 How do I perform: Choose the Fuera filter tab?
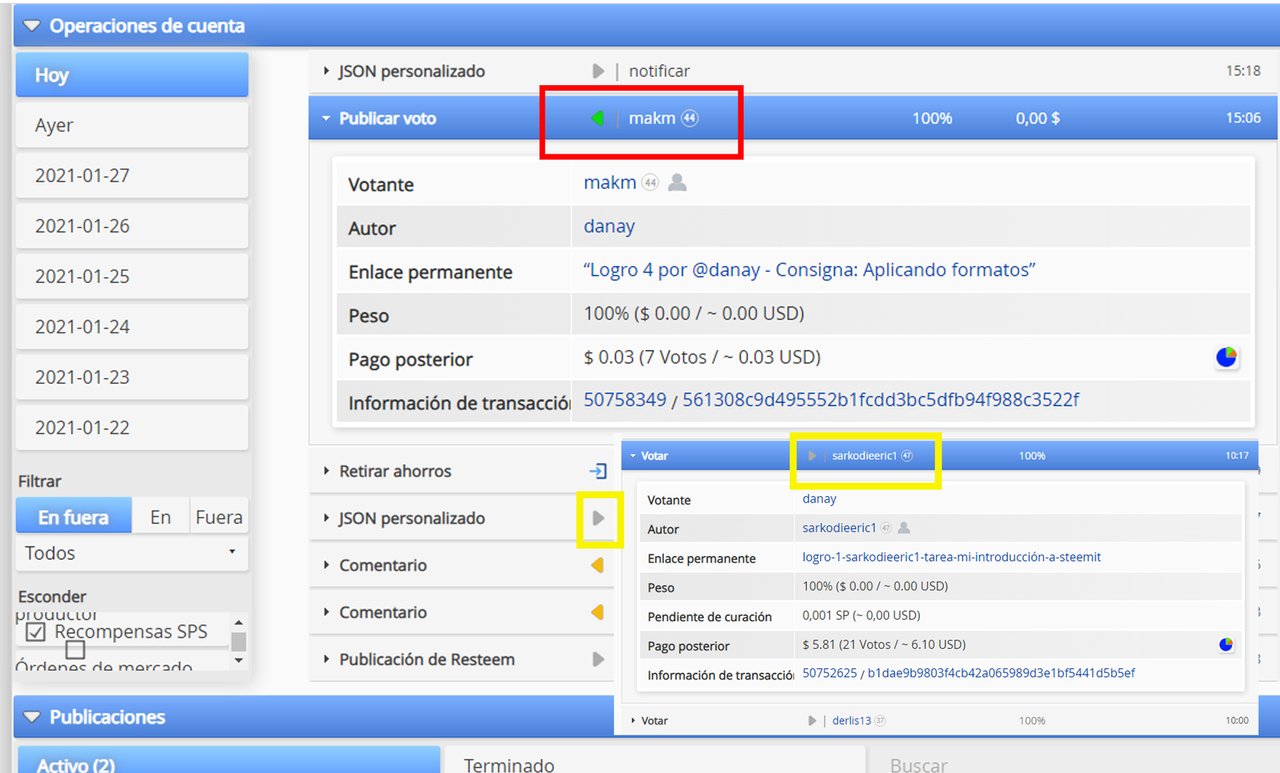click(x=219, y=517)
